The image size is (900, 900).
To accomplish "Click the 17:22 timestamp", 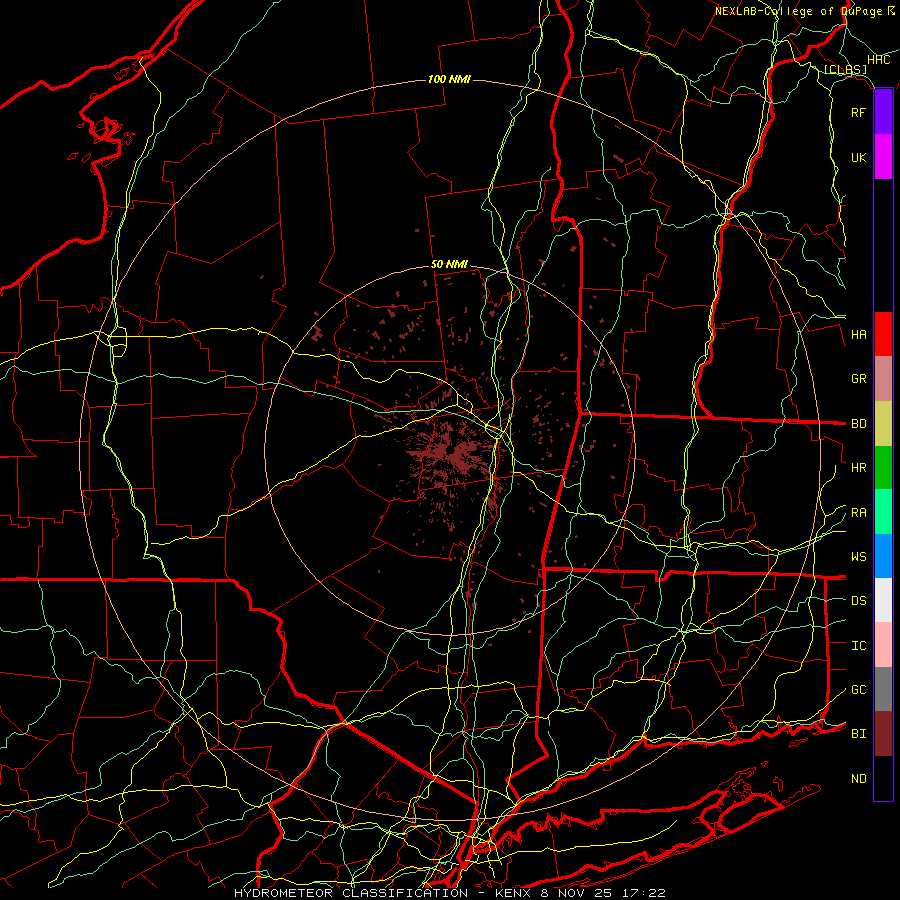I will (x=646, y=893).
